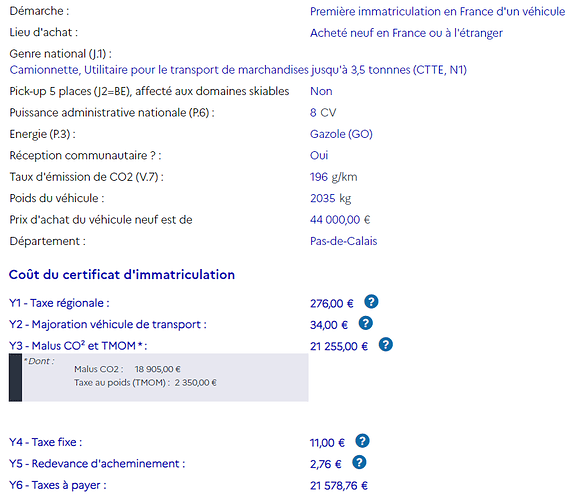Viewport: 585px width, 500px height.
Task: Open help icon beside Y3 Malus CO² amount
Action: 386,345
